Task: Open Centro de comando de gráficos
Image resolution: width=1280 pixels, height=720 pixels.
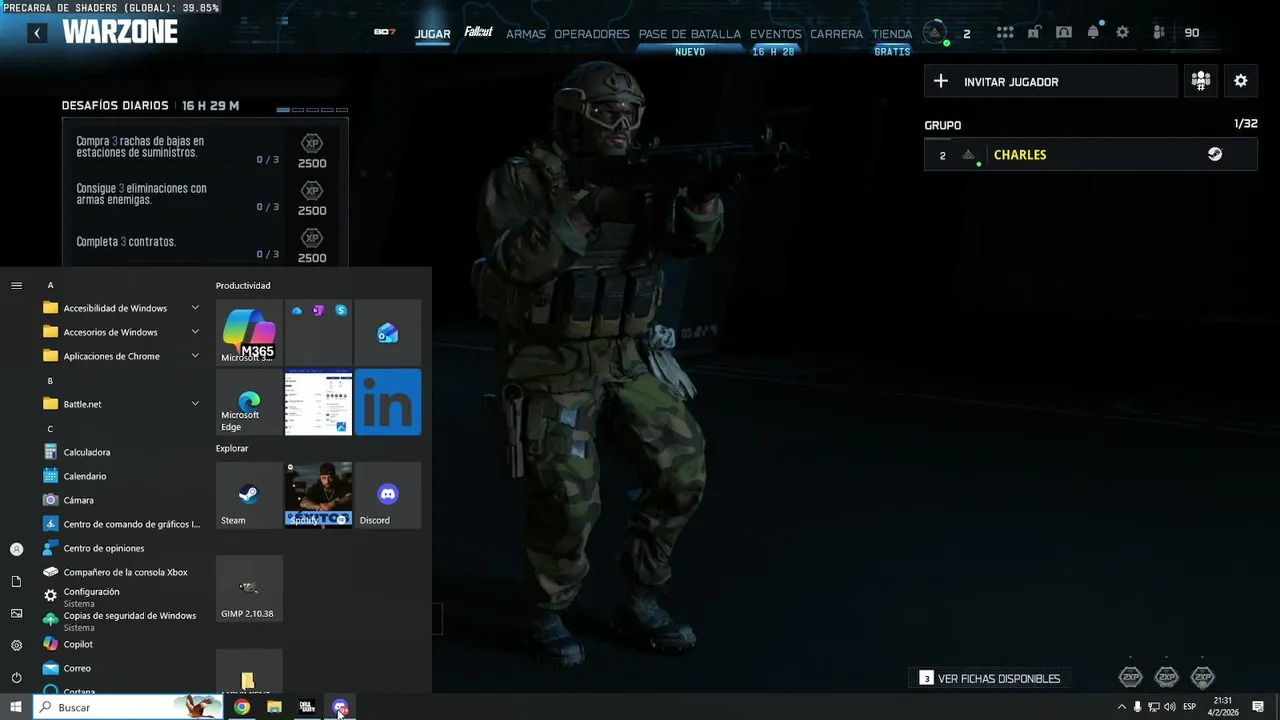Action: tap(122, 524)
